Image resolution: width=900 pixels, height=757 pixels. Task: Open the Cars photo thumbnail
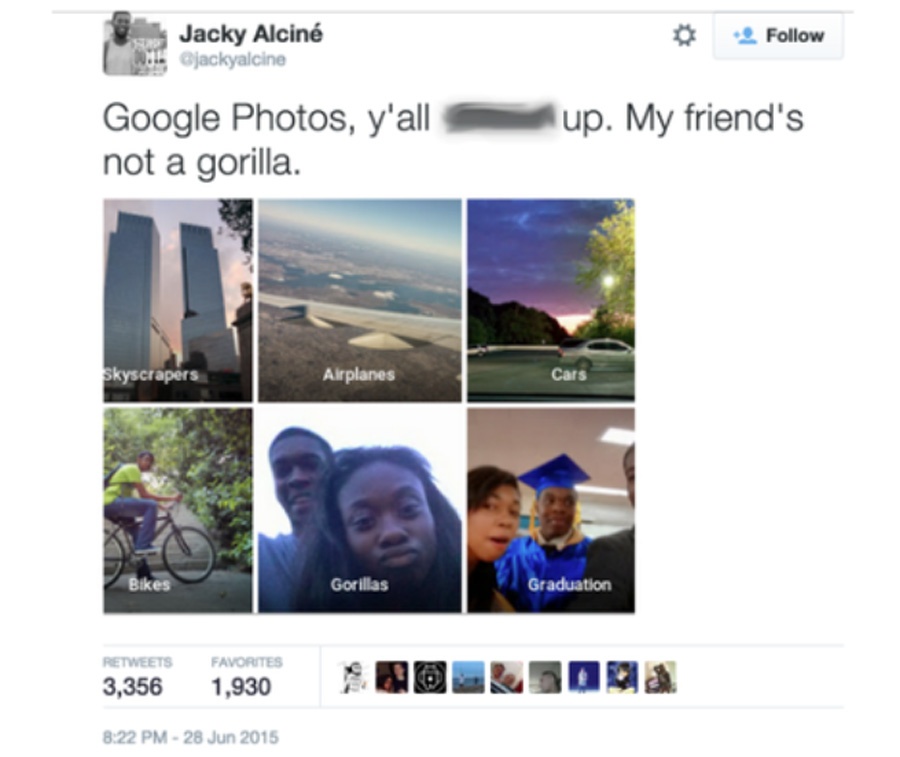point(551,300)
